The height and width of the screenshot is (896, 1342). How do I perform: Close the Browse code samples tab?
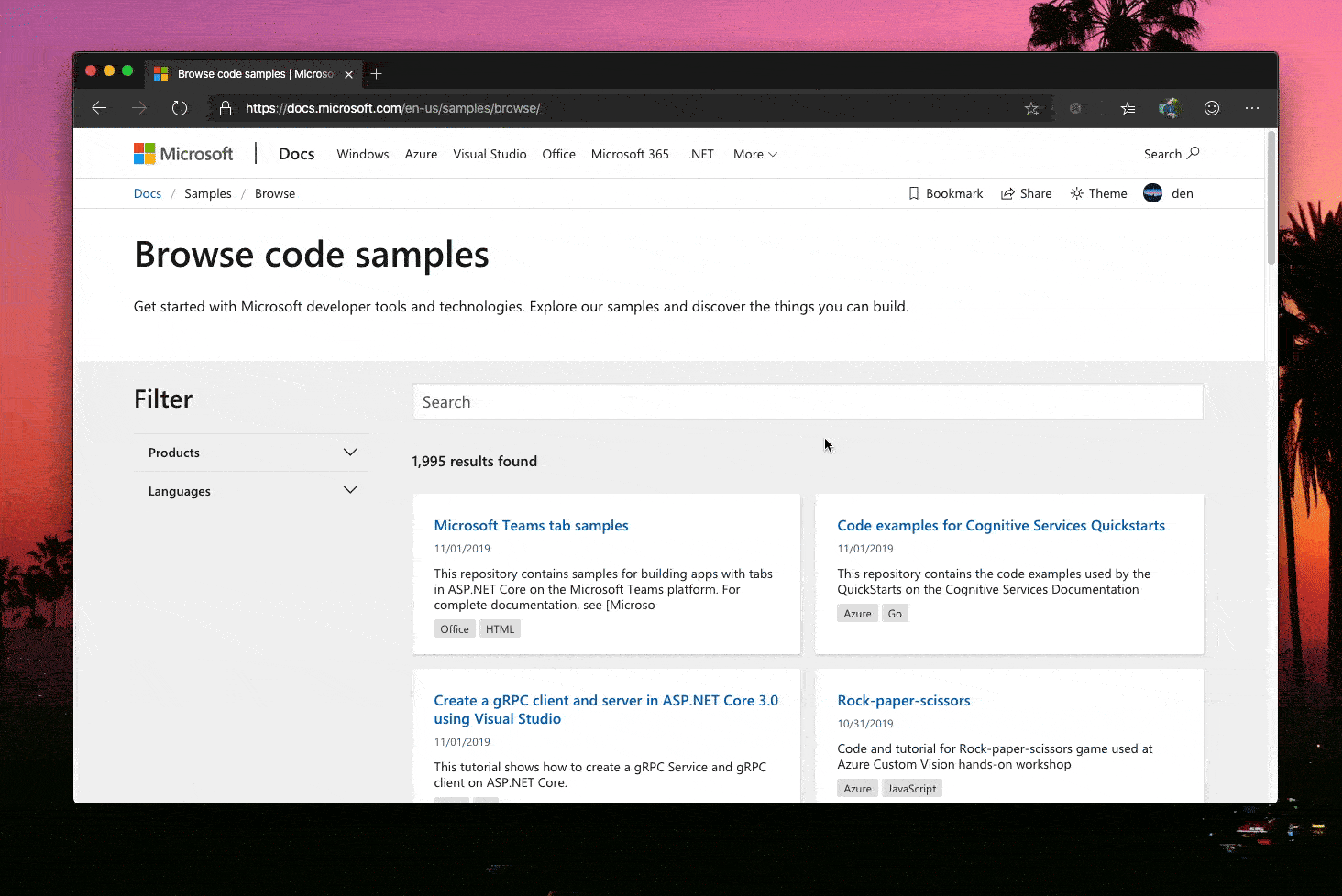(348, 74)
